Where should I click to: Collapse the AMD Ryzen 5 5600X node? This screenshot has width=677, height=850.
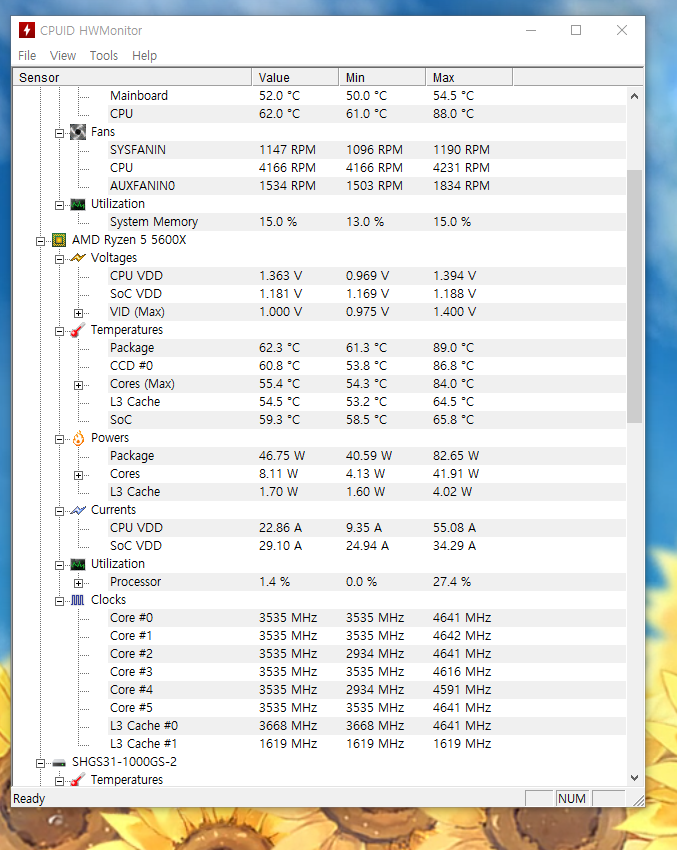40,241
